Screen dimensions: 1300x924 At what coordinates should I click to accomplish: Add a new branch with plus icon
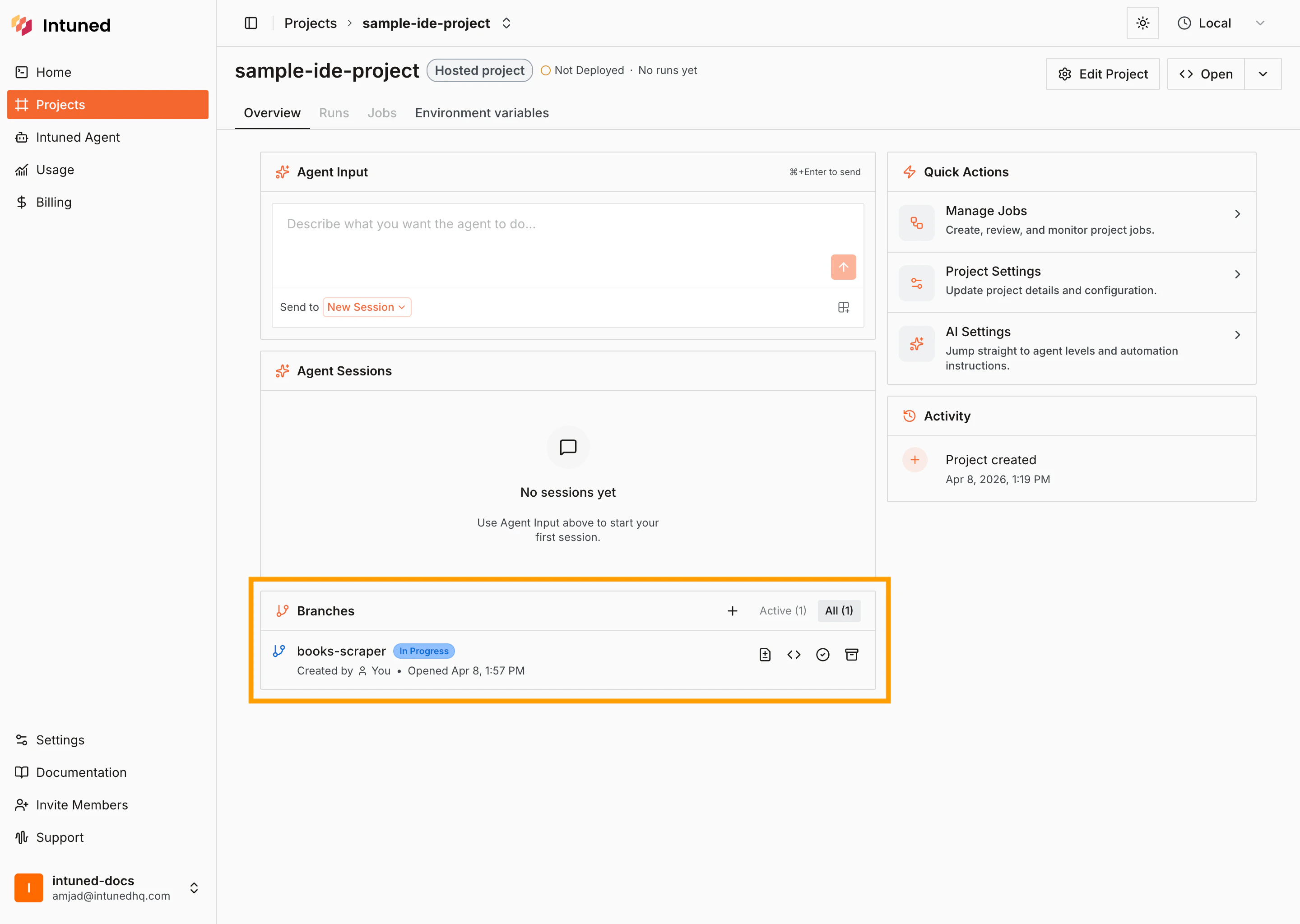tap(733, 610)
